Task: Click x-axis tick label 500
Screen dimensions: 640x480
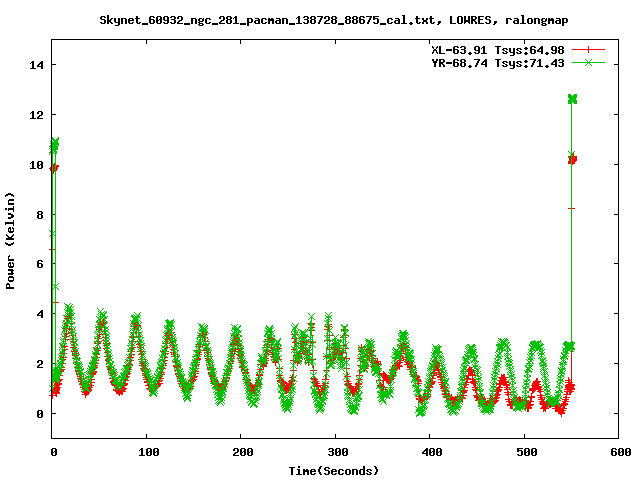Action: [x=527, y=452]
